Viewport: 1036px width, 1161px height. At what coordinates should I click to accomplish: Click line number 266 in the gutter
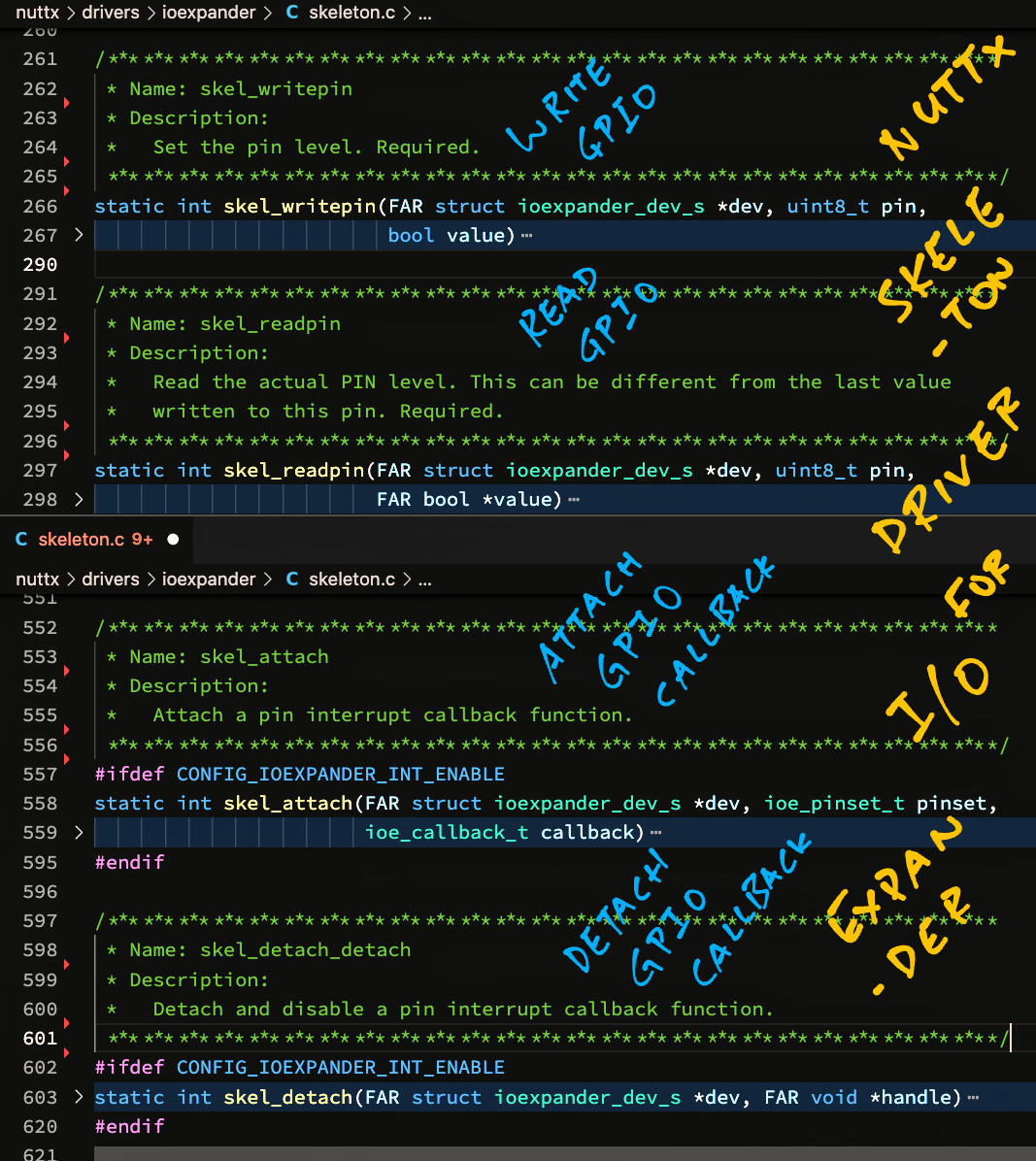pyautogui.click(x=40, y=207)
